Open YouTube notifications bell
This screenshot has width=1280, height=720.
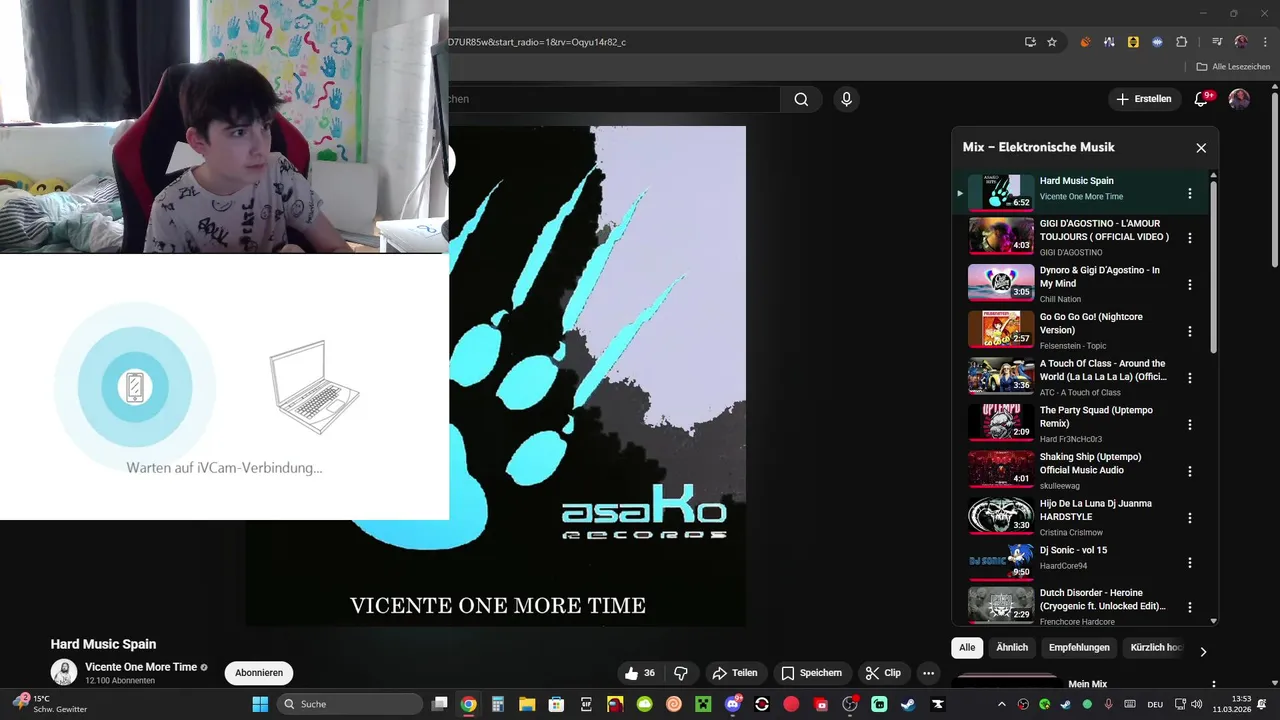click(x=1203, y=99)
